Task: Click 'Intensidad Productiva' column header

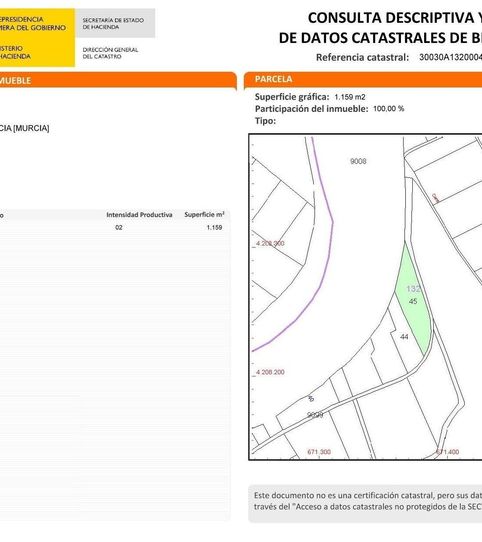Action: [x=139, y=215]
